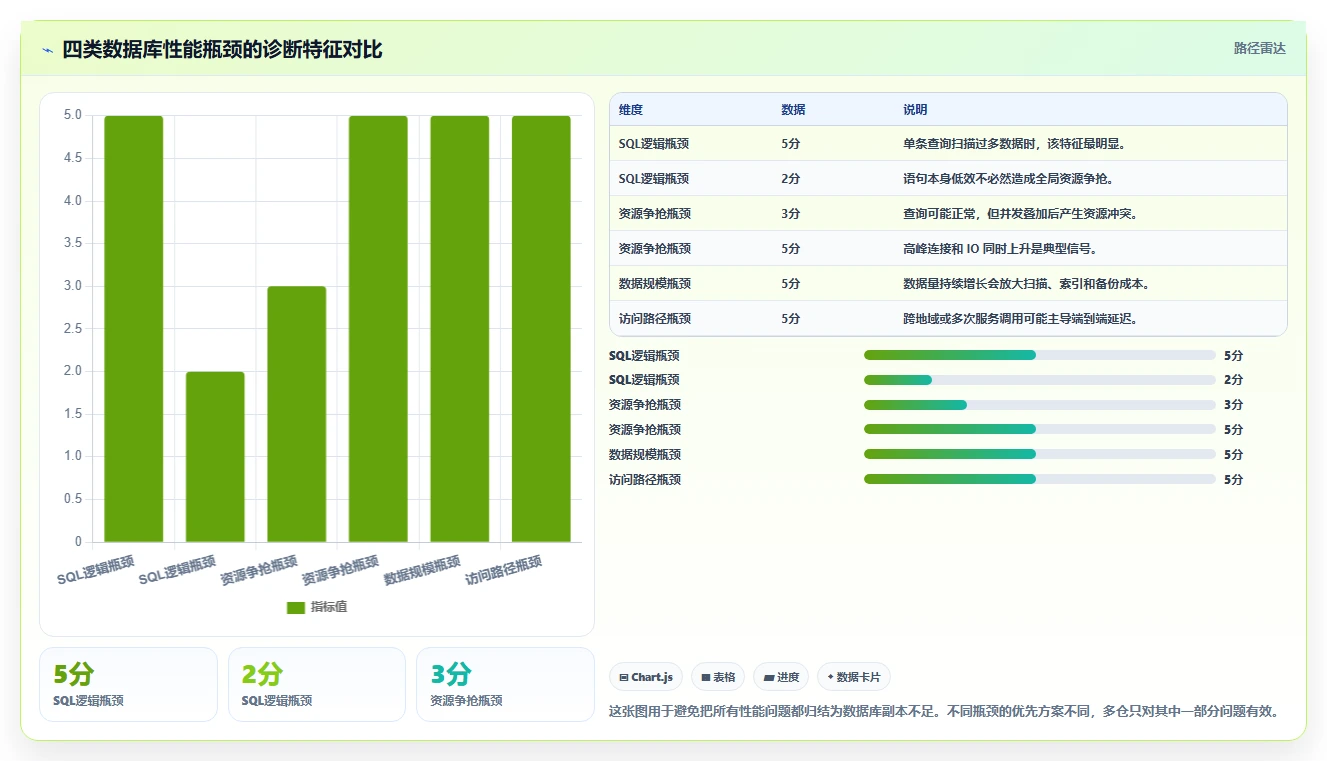1327x761 pixels.
Task: Click the 指标值 legend text
Action: 329,607
